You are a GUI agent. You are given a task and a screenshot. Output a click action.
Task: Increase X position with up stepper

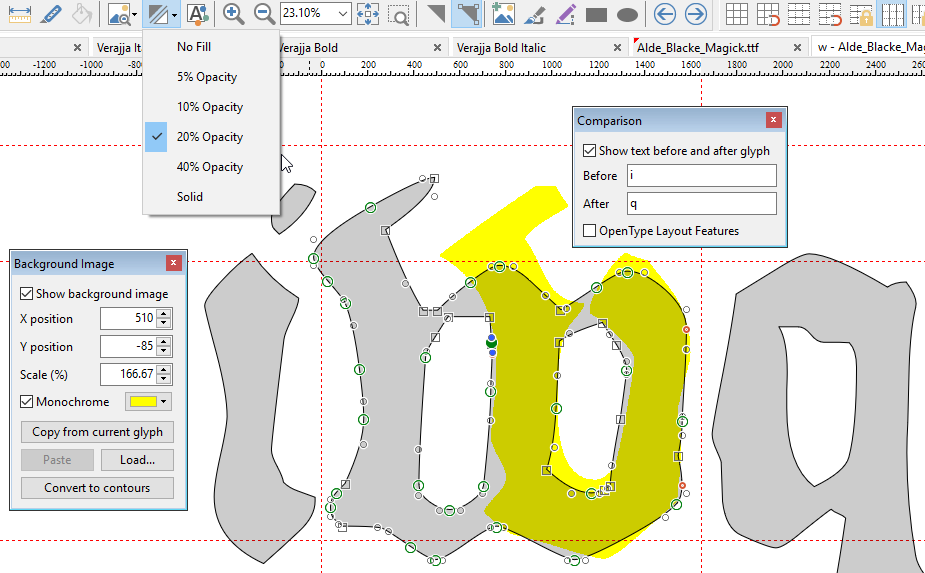pyautogui.click(x=165, y=314)
